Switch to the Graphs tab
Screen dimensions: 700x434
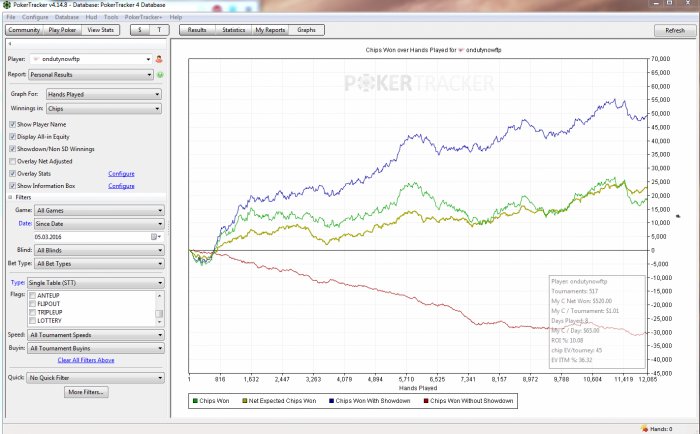[306, 30]
